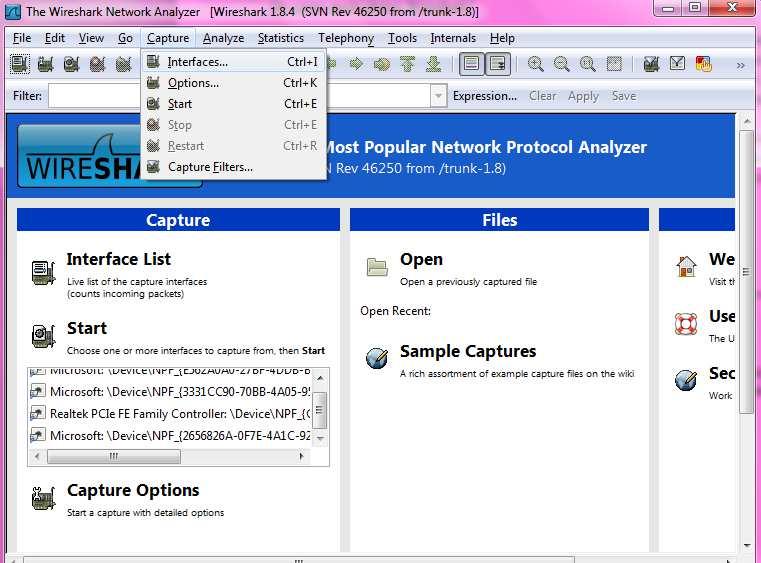The width and height of the screenshot is (761, 563).
Task: Open the Analyze menu
Action: pyautogui.click(x=223, y=38)
